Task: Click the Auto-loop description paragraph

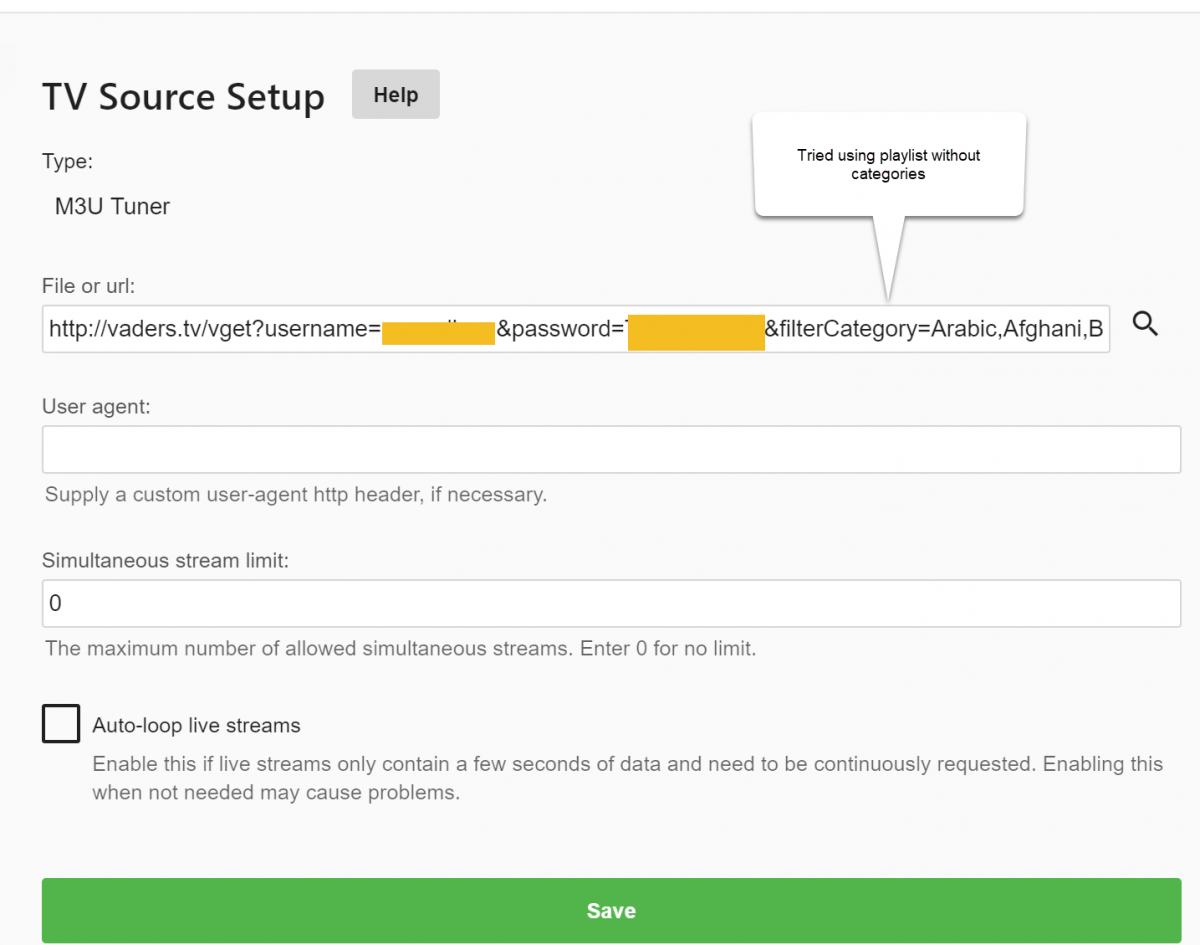Action: coord(627,778)
